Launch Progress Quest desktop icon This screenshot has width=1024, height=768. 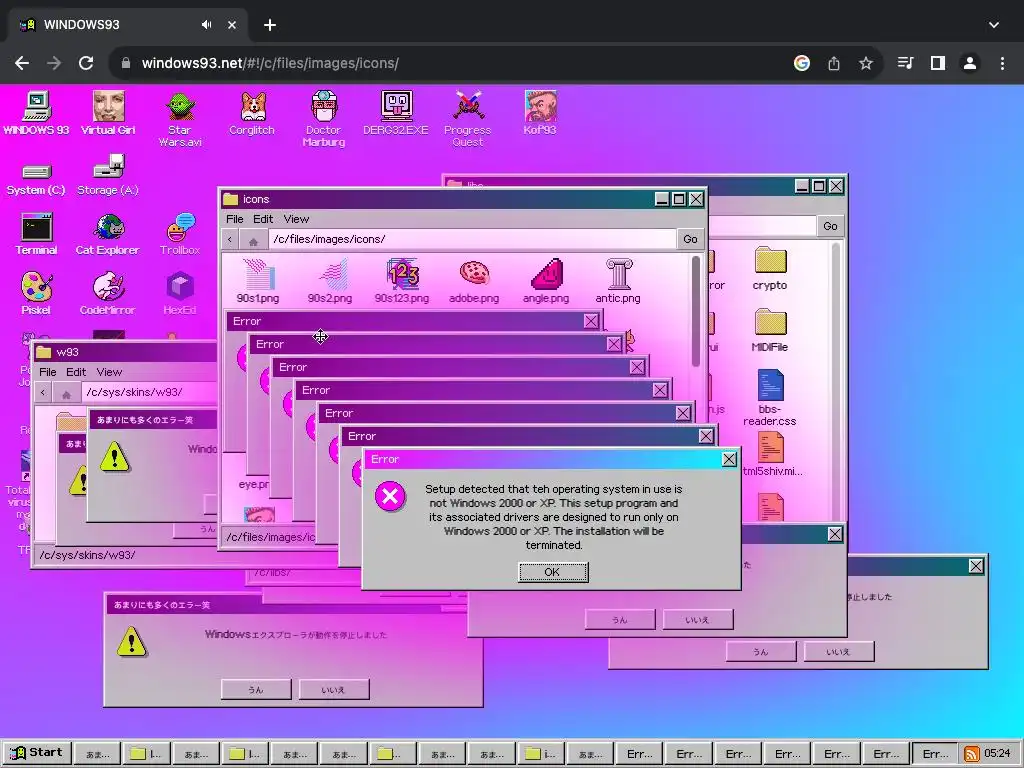pos(468,120)
